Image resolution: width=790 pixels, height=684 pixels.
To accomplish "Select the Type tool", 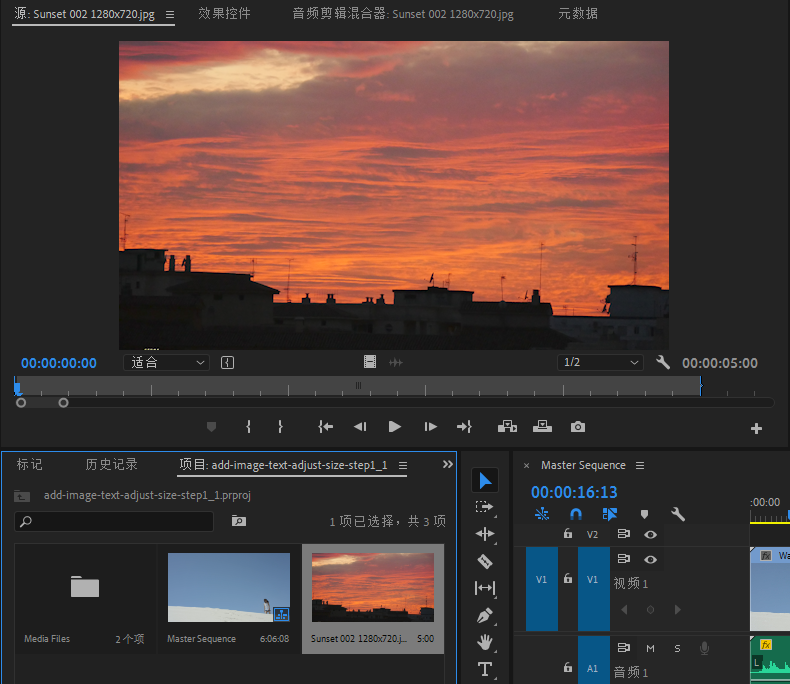I will [485, 669].
